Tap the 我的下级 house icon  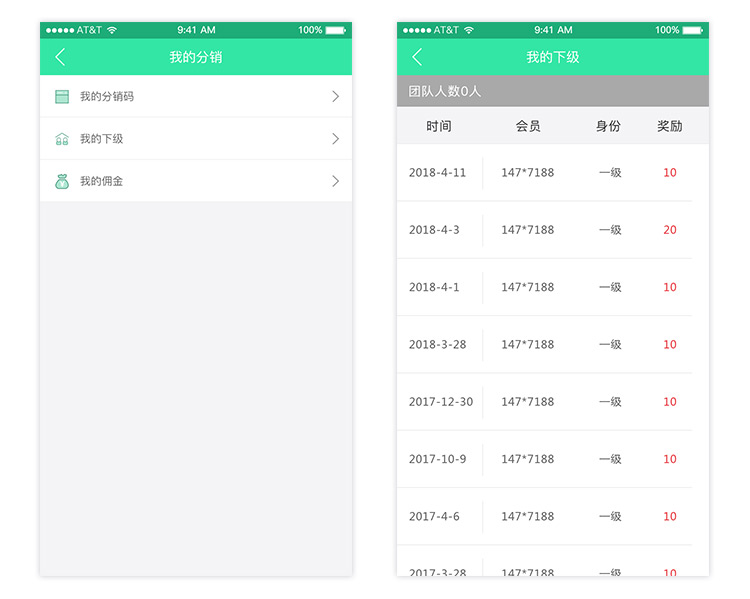tap(62, 139)
